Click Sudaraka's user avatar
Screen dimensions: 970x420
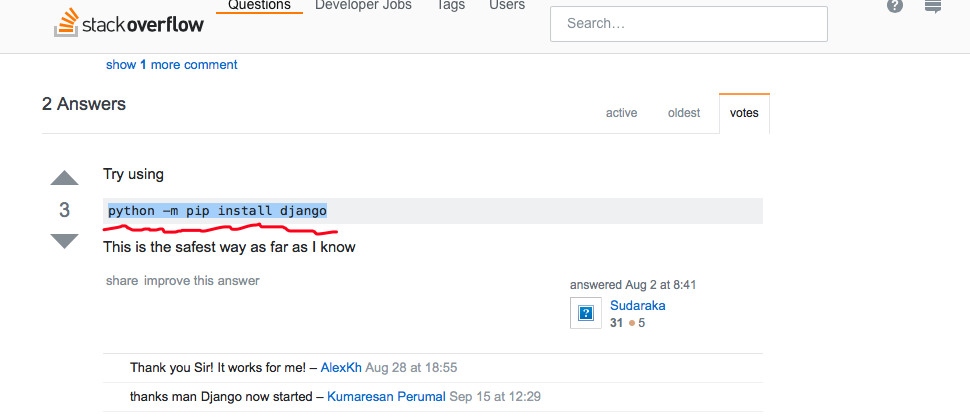pyautogui.click(x=586, y=313)
